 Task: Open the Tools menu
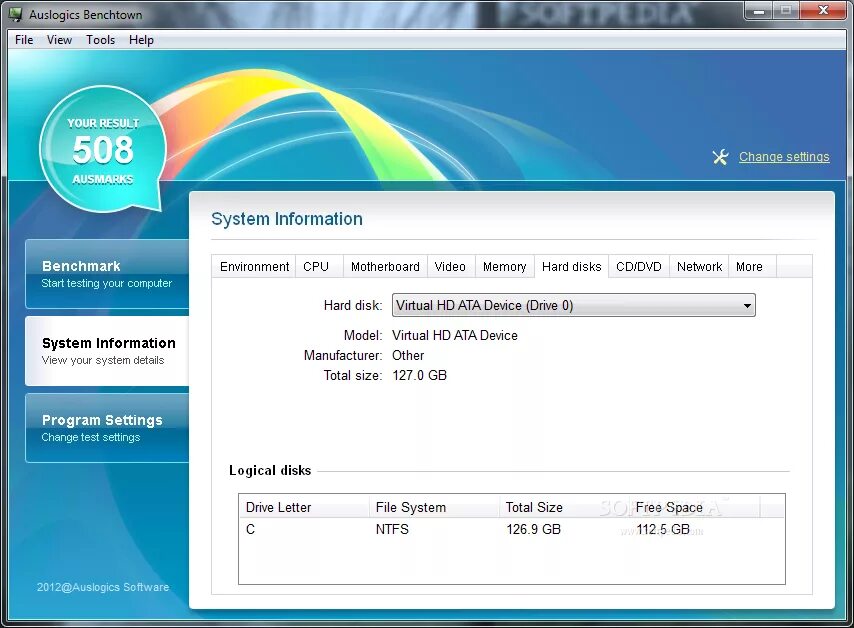[100, 40]
